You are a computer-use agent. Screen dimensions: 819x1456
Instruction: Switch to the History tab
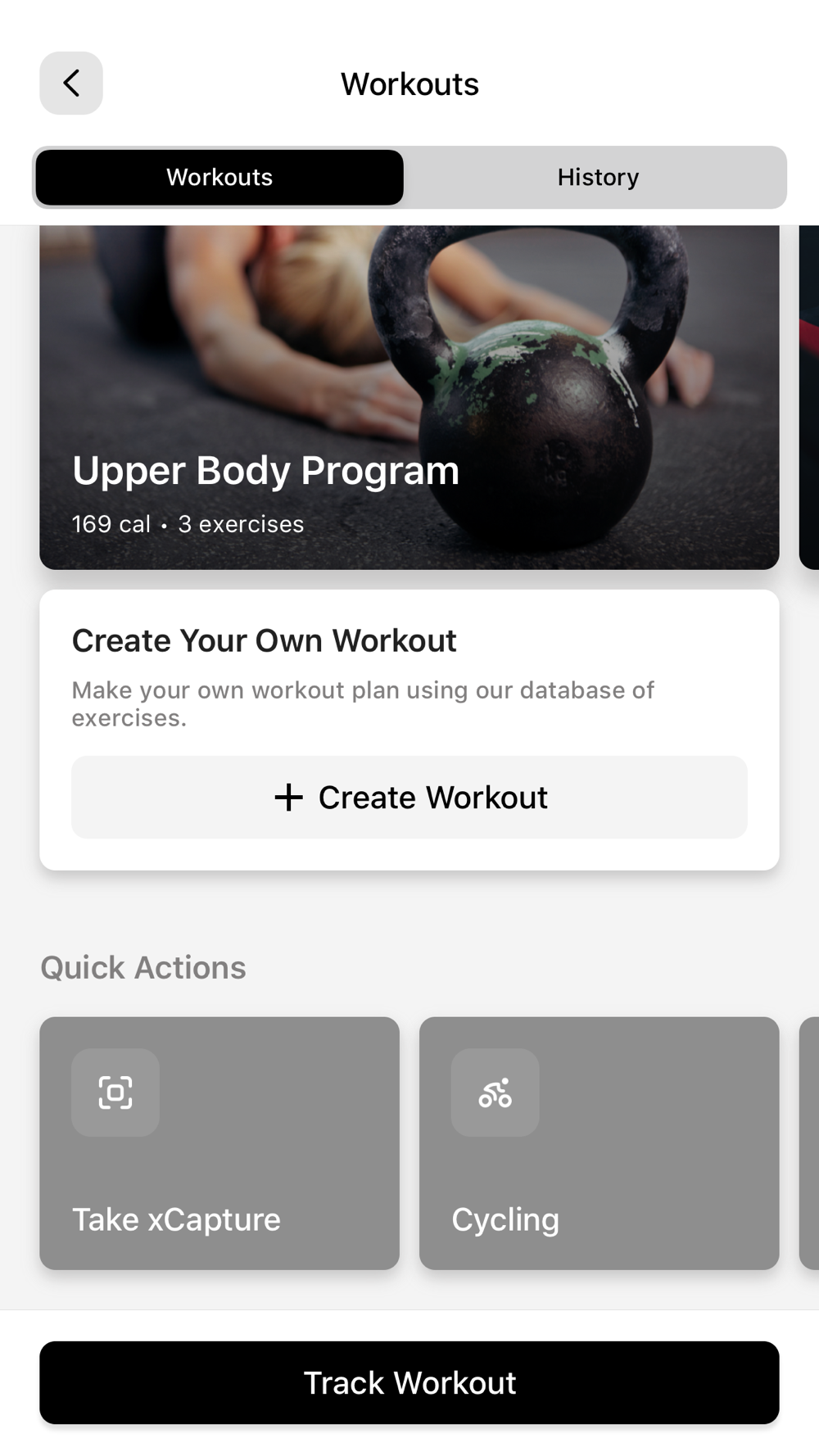(598, 178)
